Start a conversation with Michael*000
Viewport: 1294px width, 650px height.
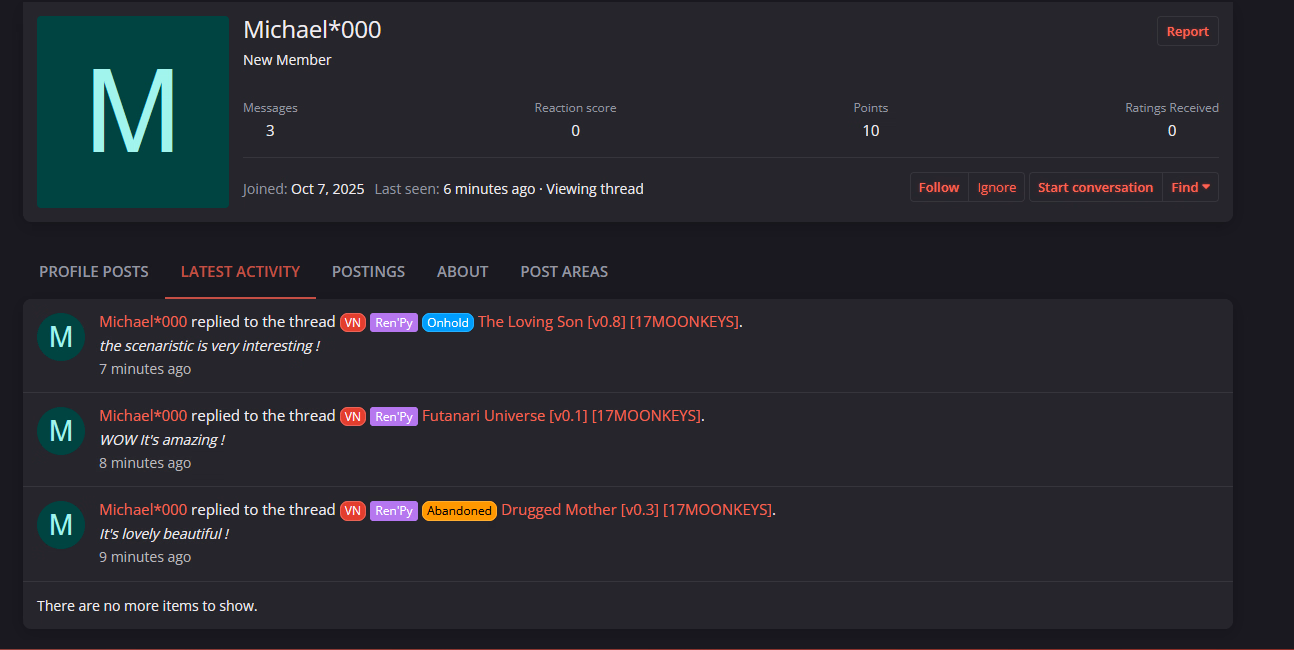(x=1095, y=187)
